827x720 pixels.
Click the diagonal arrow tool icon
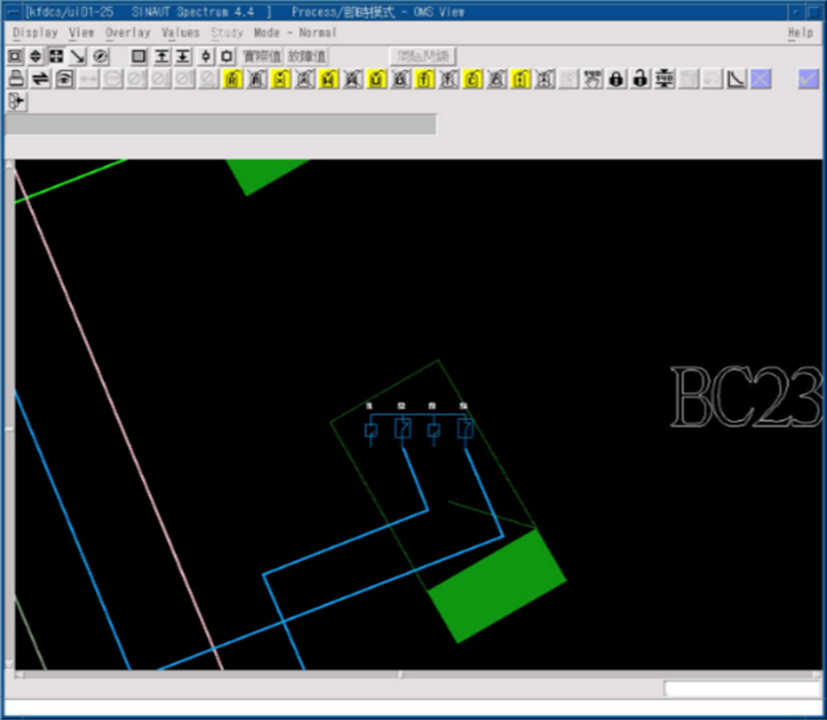[x=78, y=56]
